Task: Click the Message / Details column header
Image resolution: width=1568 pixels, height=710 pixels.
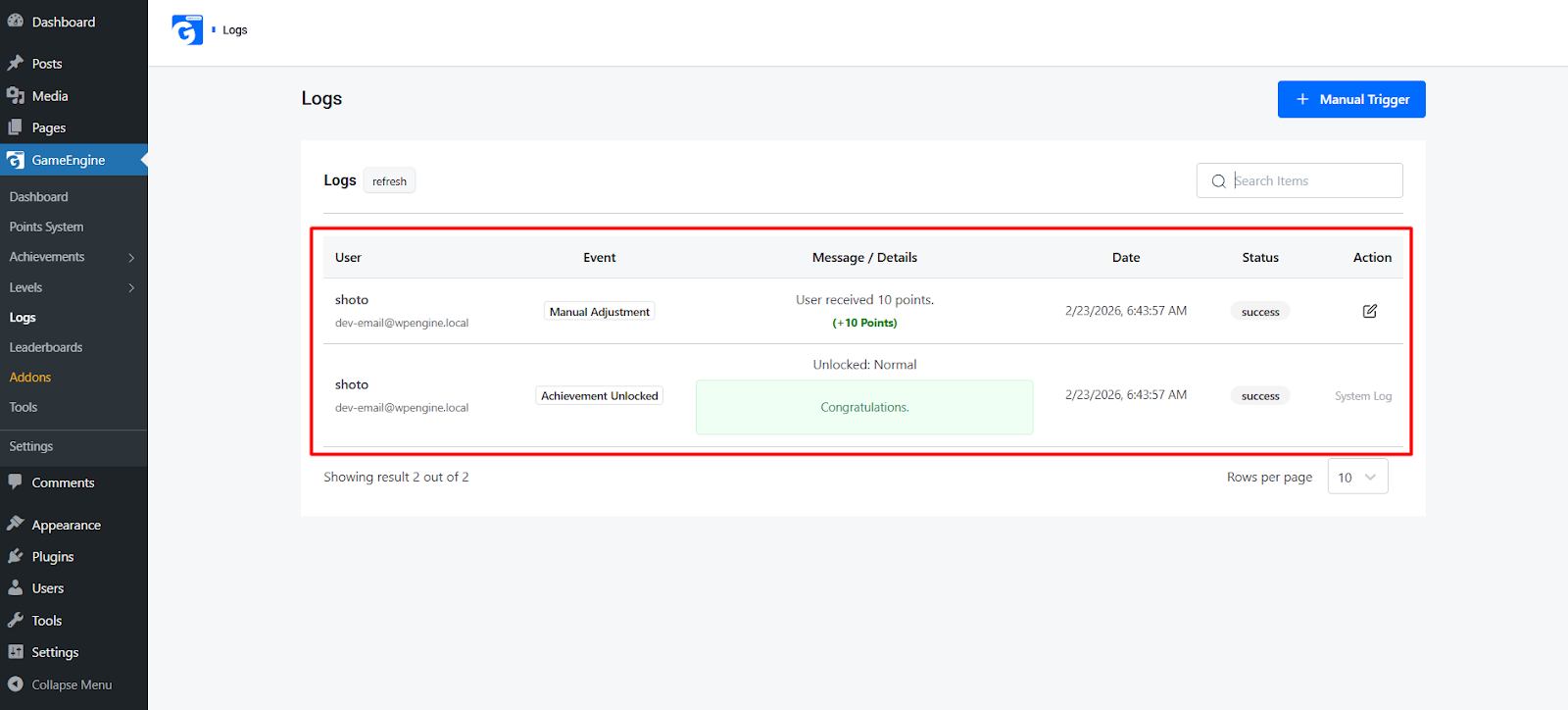Action: point(864,257)
